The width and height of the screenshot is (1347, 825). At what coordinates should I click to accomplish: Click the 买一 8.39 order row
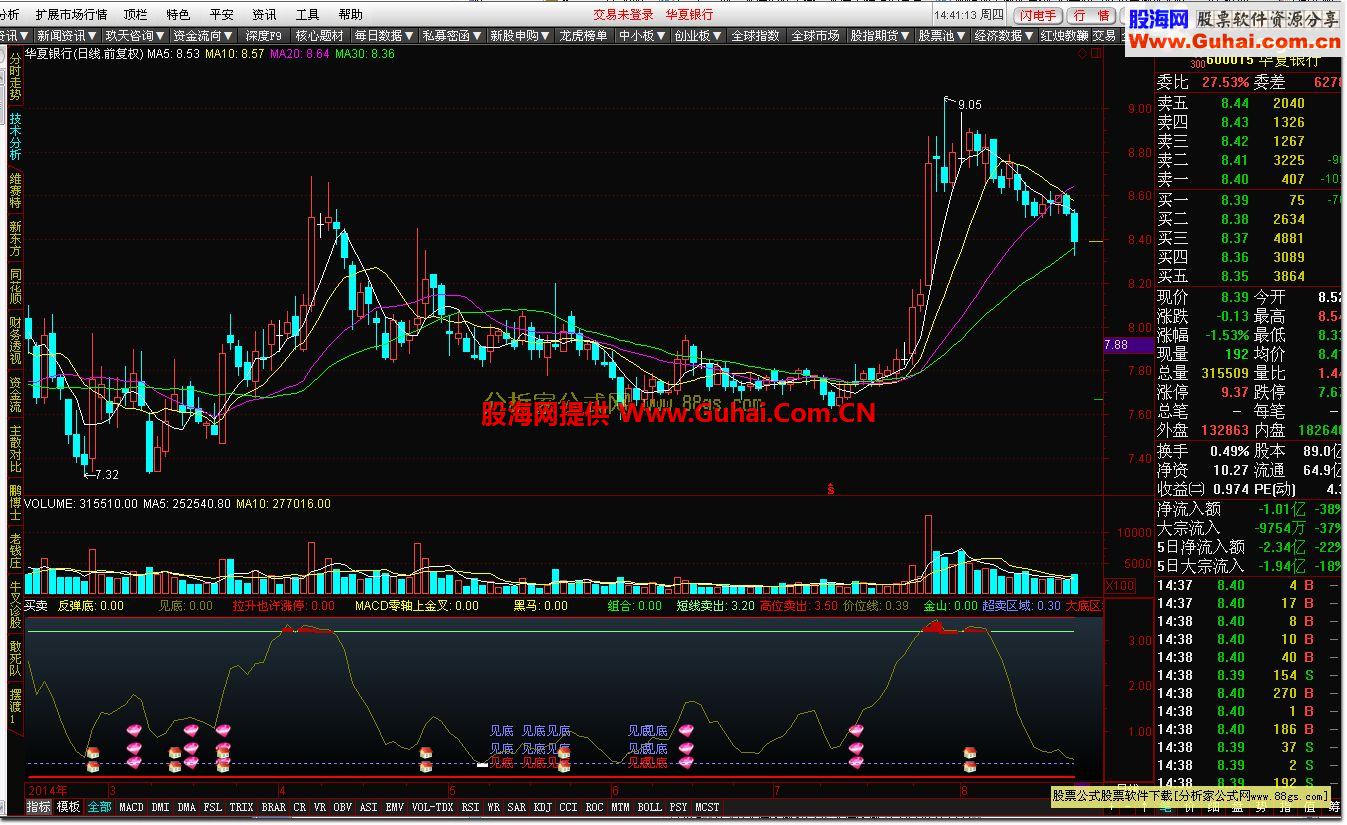(1250, 200)
